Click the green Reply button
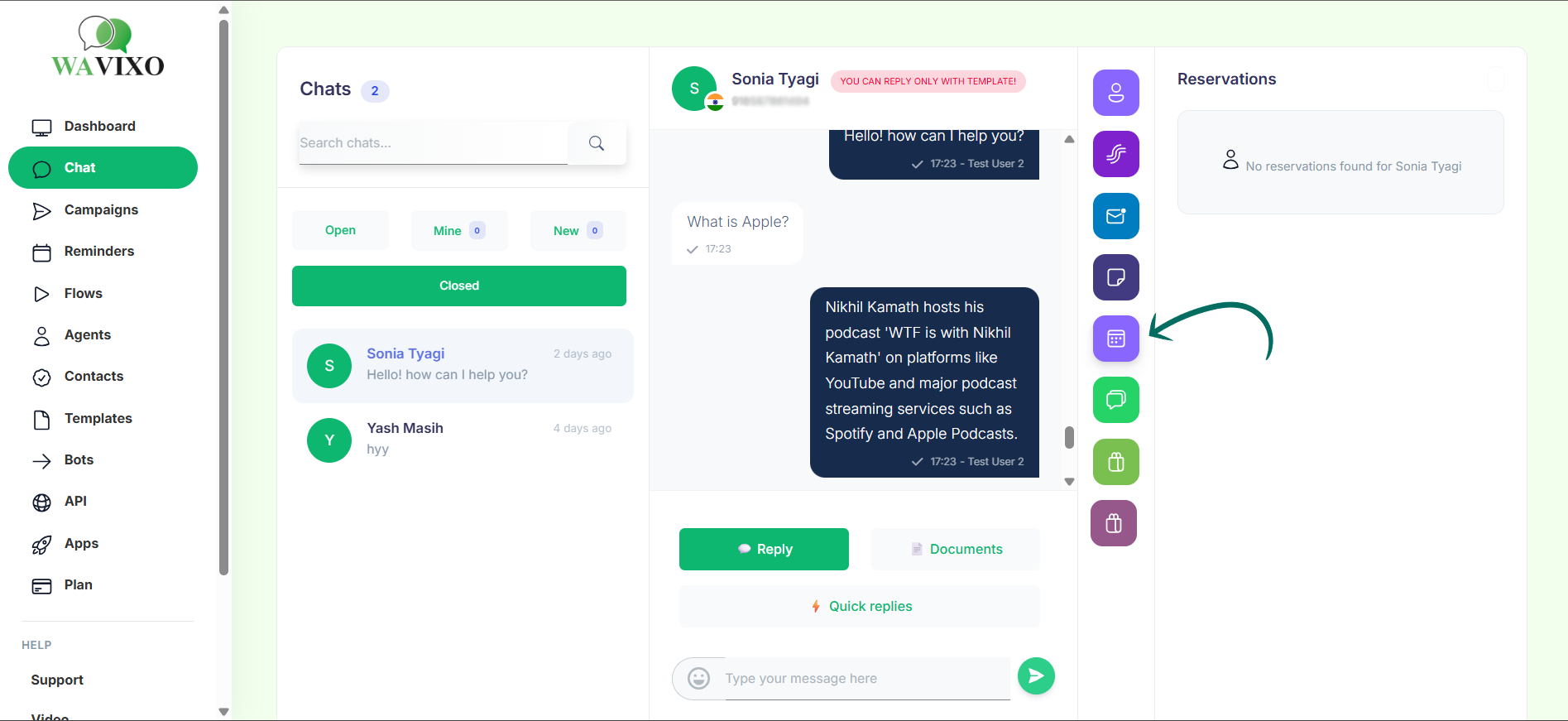This screenshot has width=1568, height=721. click(764, 549)
